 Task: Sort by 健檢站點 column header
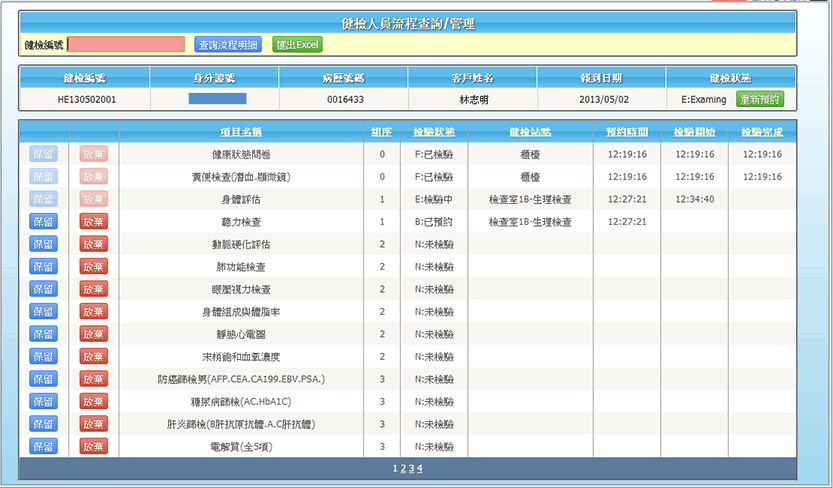(530, 132)
